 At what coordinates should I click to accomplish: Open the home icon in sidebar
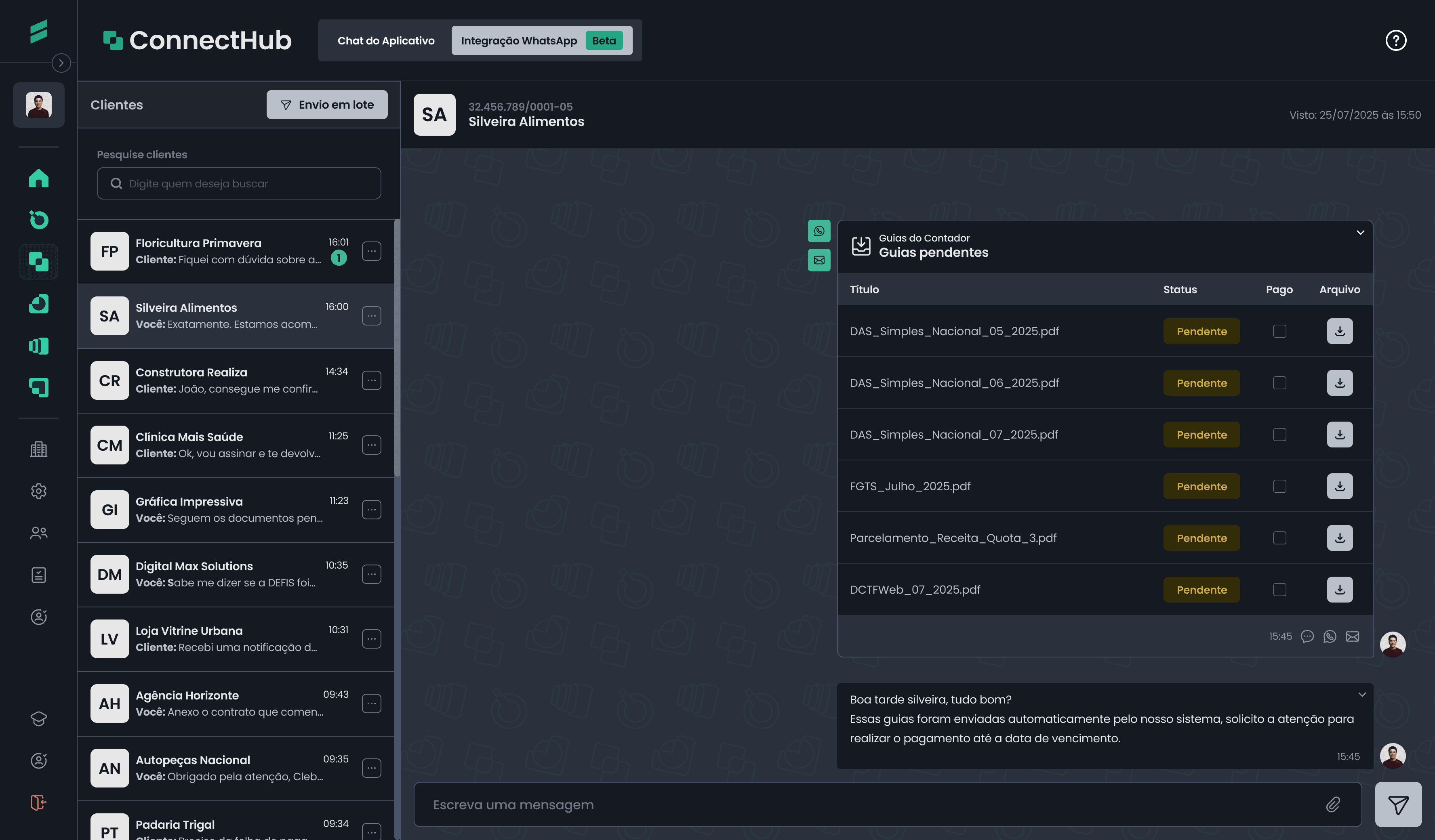[x=39, y=178]
